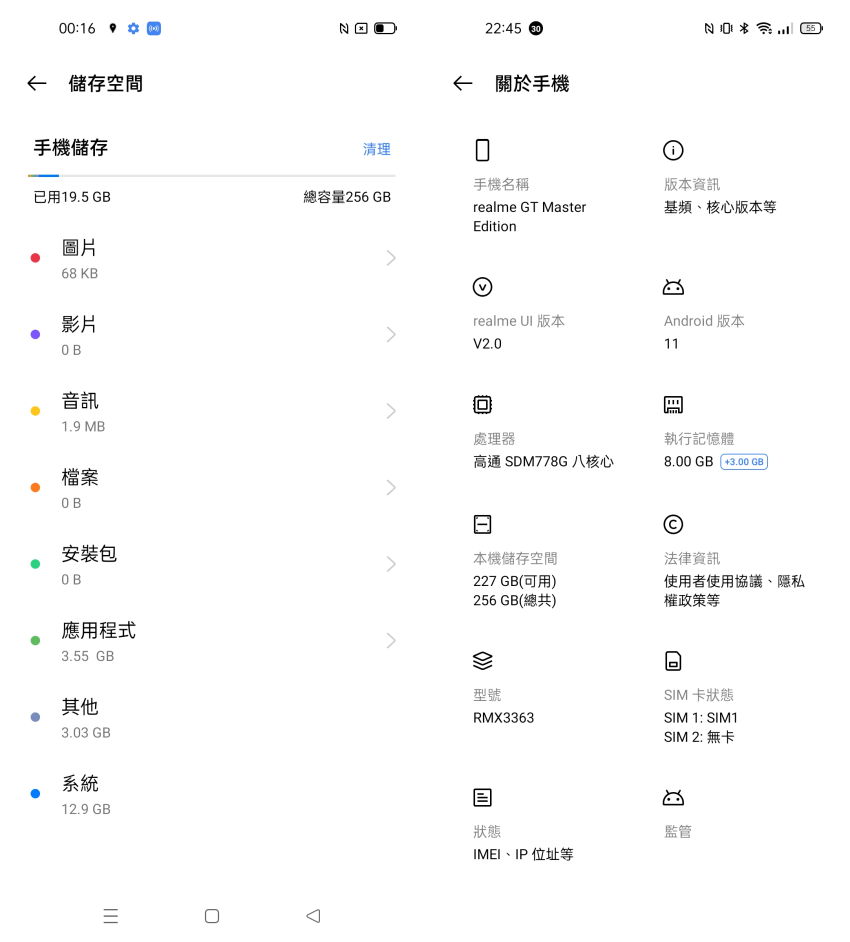Tap the Android icon above 監管
This screenshot has height=942, width=850.
(x=673, y=798)
